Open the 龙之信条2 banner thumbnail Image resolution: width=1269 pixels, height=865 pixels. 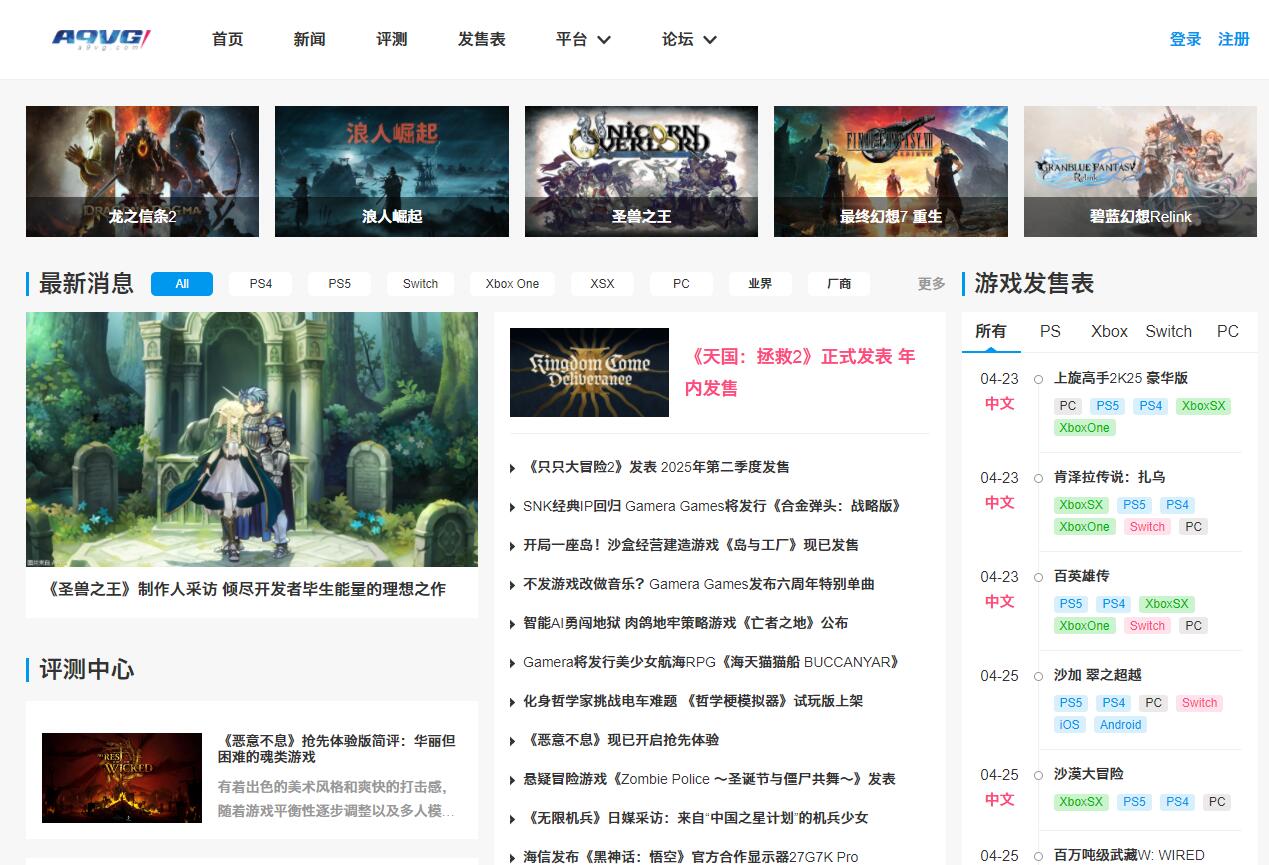click(x=142, y=172)
